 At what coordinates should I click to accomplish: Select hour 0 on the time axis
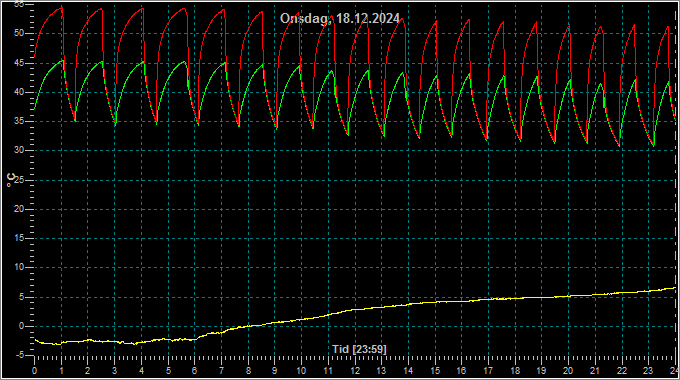[35, 371]
